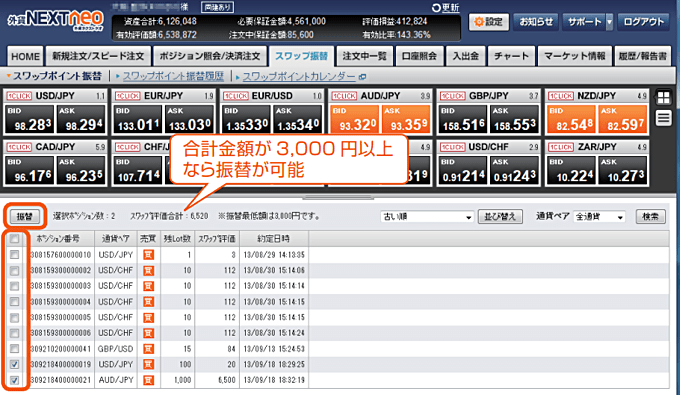The width and height of the screenshot is (680, 395).
Task: Open the 設定 gear settings button
Action: (489, 22)
